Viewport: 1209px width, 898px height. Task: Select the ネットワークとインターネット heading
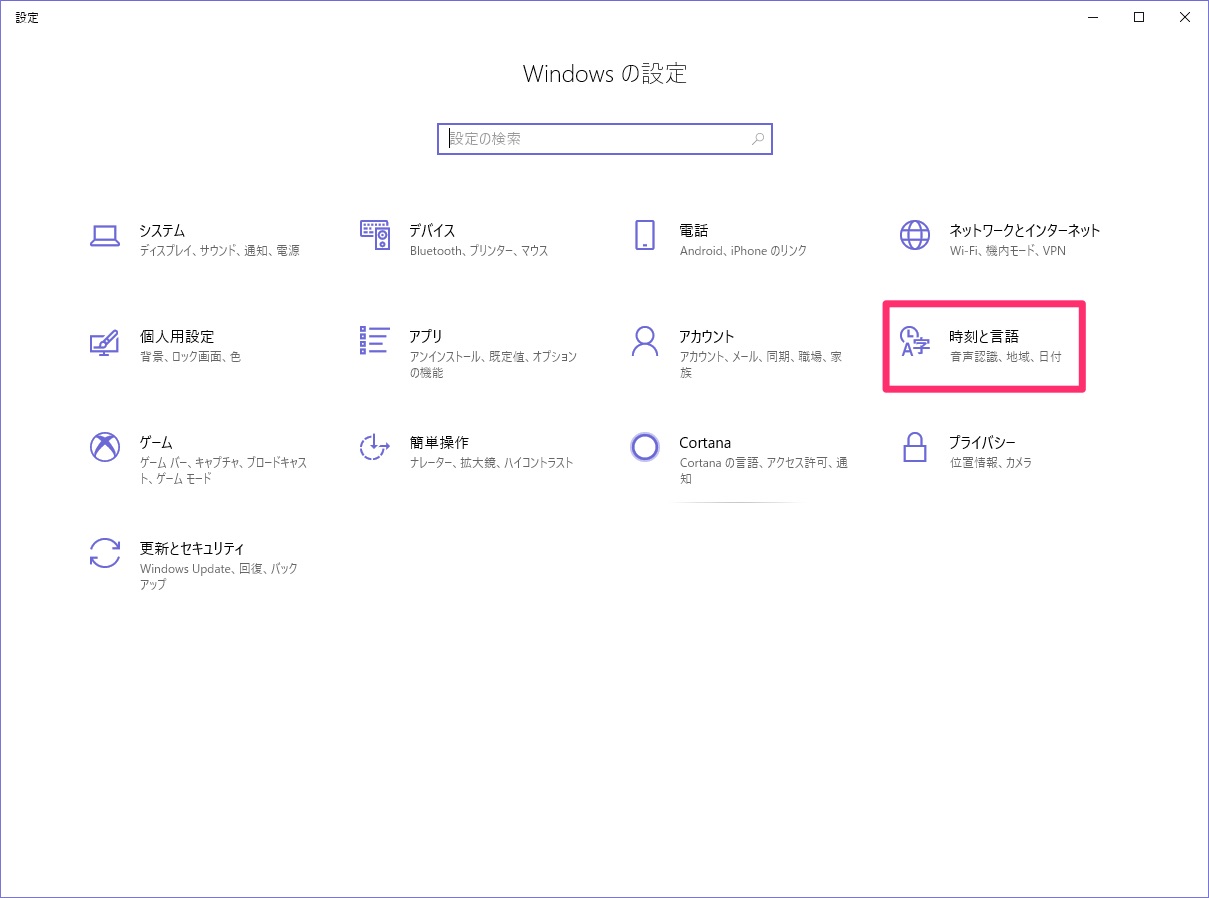point(1024,230)
